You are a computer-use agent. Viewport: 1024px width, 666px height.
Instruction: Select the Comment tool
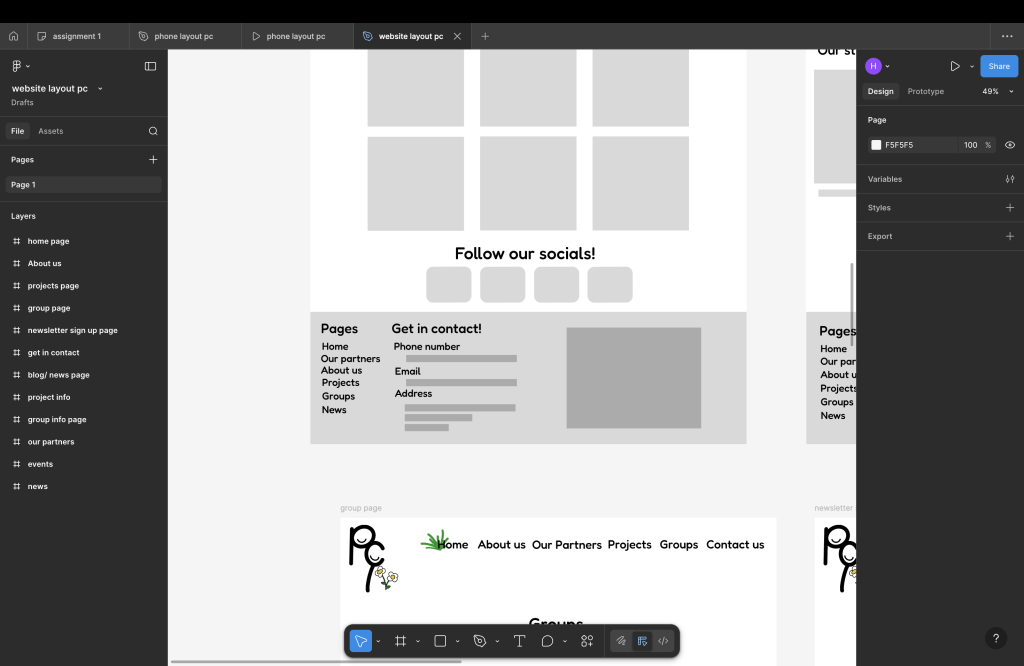(548, 641)
